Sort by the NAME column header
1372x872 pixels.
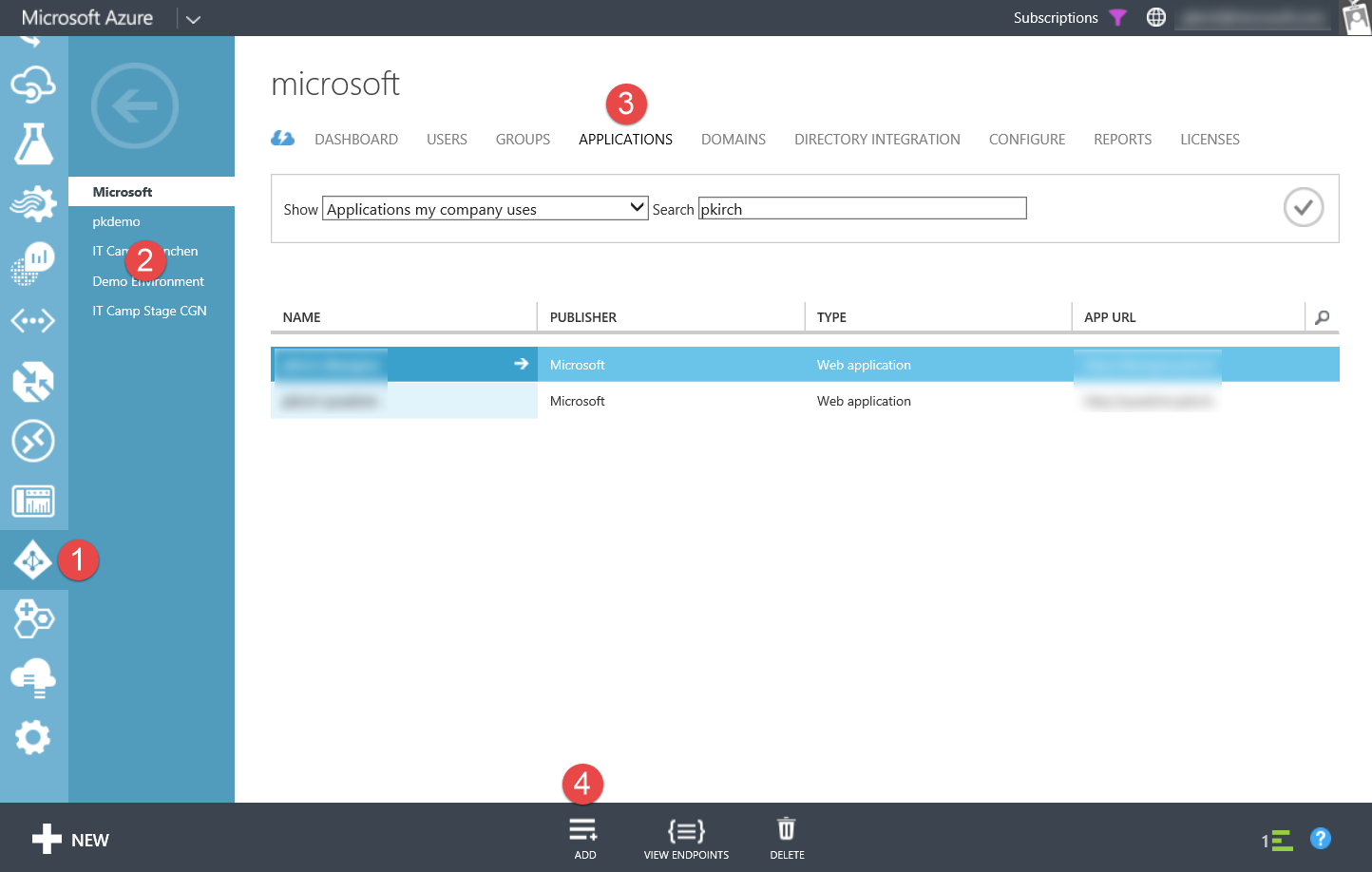[301, 317]
